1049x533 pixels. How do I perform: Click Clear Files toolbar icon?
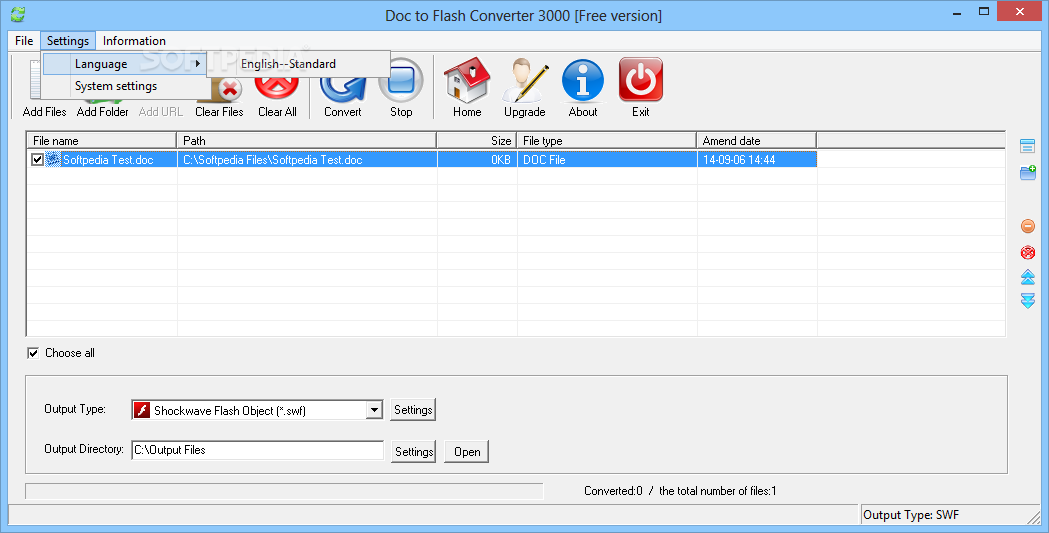219,100
